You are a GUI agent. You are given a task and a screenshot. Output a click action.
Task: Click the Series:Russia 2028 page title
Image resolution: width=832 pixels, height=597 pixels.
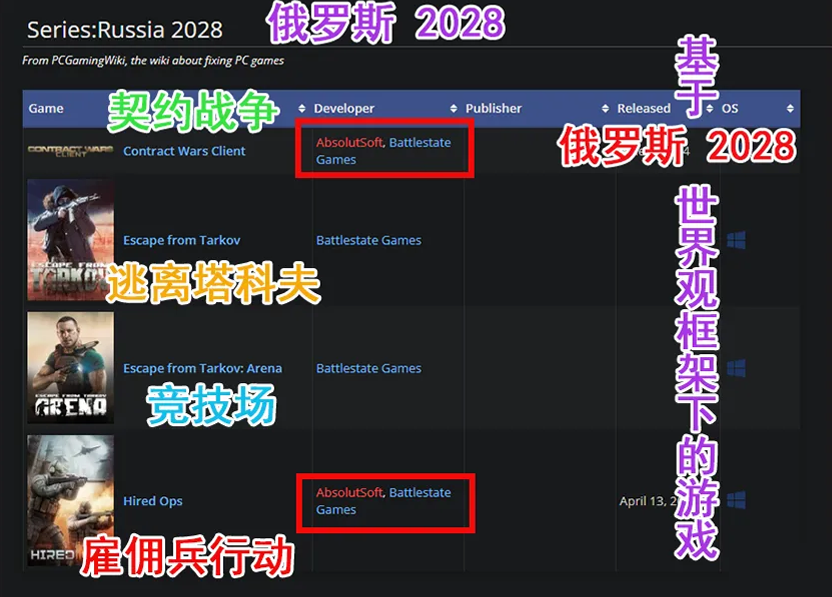click(125, 30)
